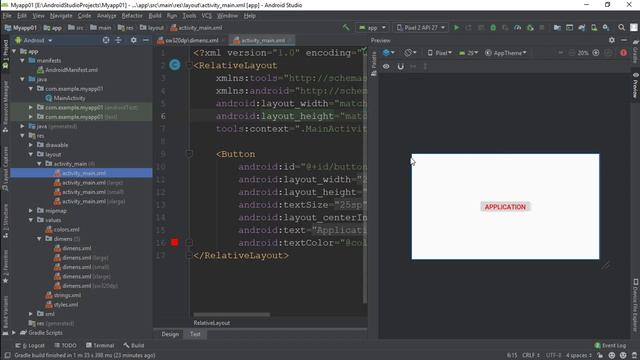Hide the Preview panel with minus icon

[624, 40]
